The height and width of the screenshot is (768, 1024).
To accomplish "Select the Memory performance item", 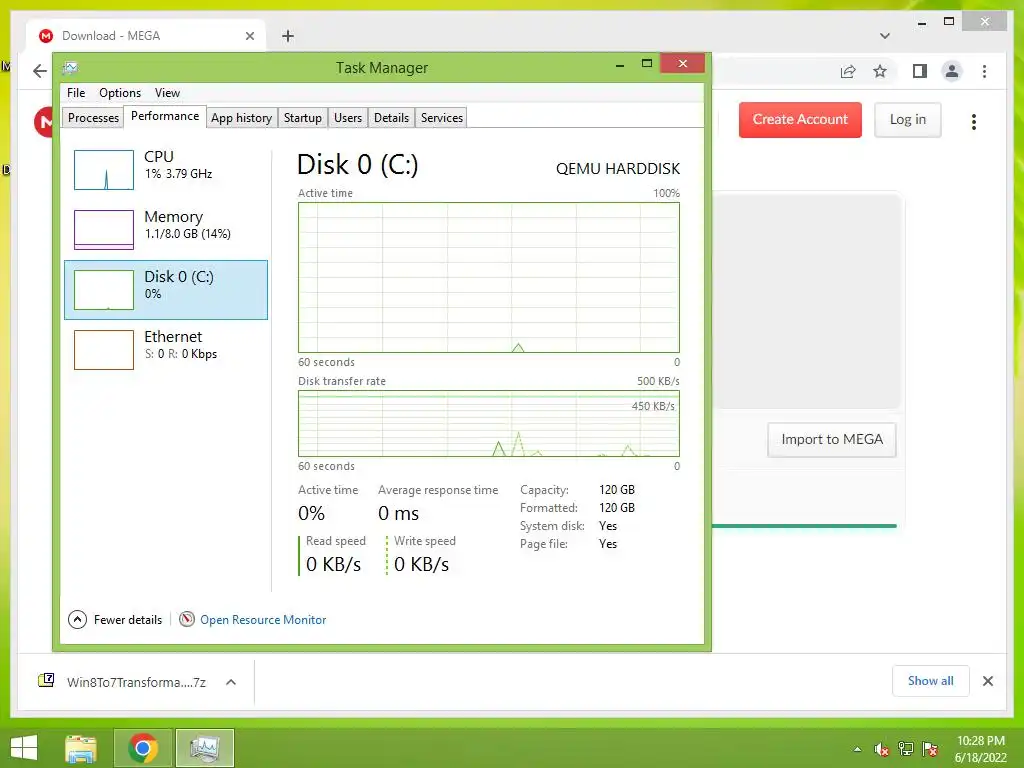I will pyautogui.click(x=166, y=229).
